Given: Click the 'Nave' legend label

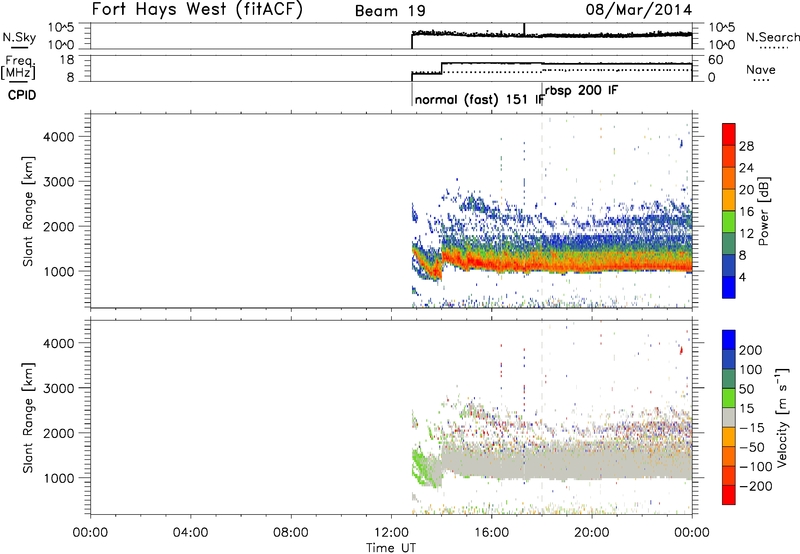Looking at the screenshot, I should [x=761, y=69].
